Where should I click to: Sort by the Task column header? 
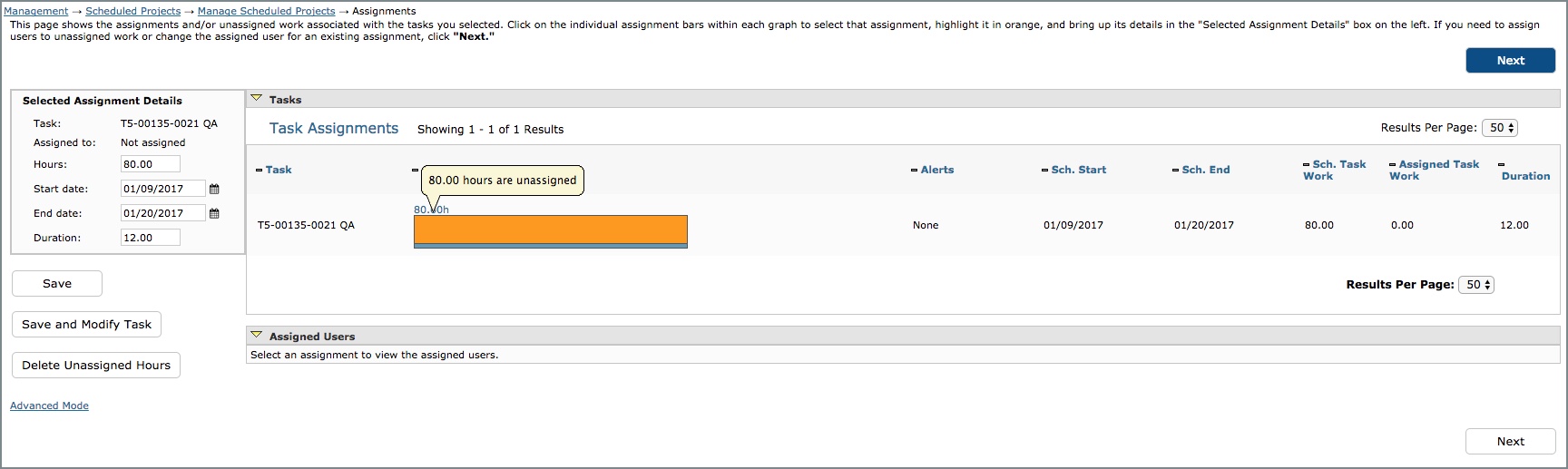pos(279,170)
